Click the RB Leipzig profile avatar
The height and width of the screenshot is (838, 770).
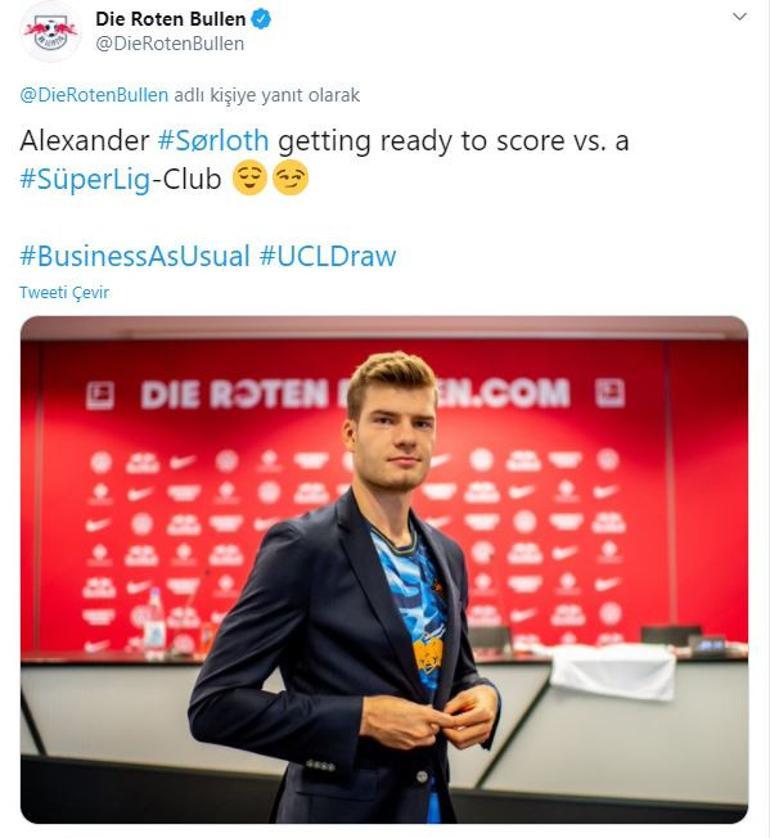[x=51, y=31]
